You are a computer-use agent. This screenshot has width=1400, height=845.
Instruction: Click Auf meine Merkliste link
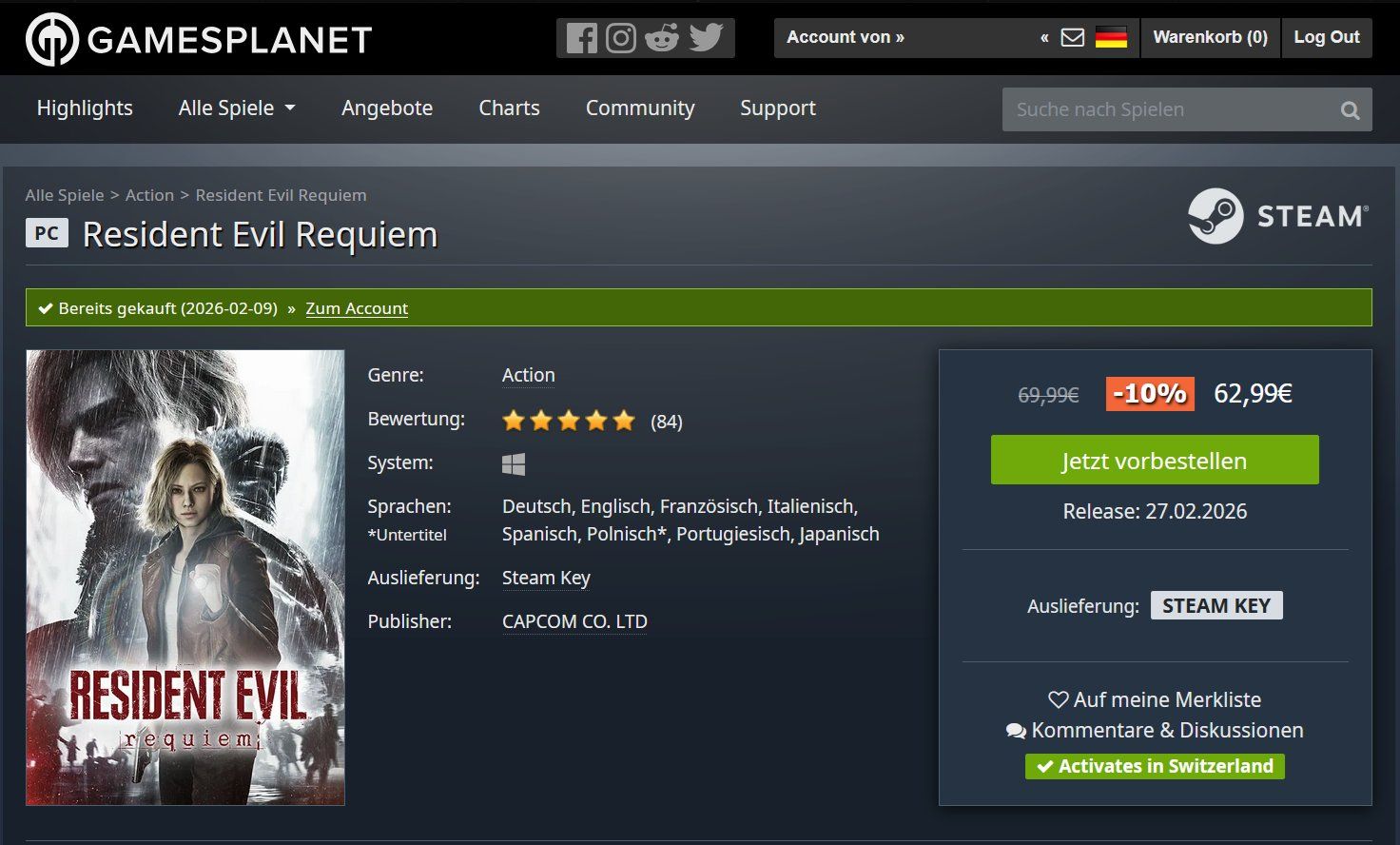(1155, 699)
